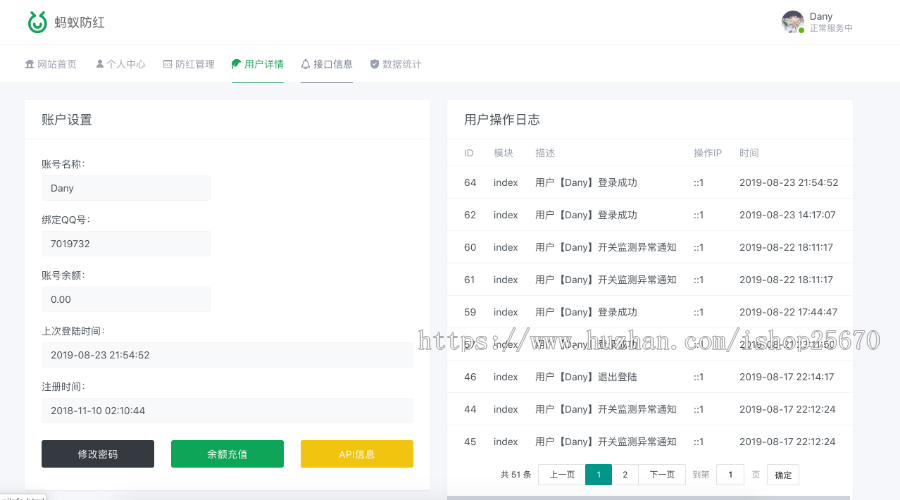Click the 账号名称 field showing Dany

126,188
